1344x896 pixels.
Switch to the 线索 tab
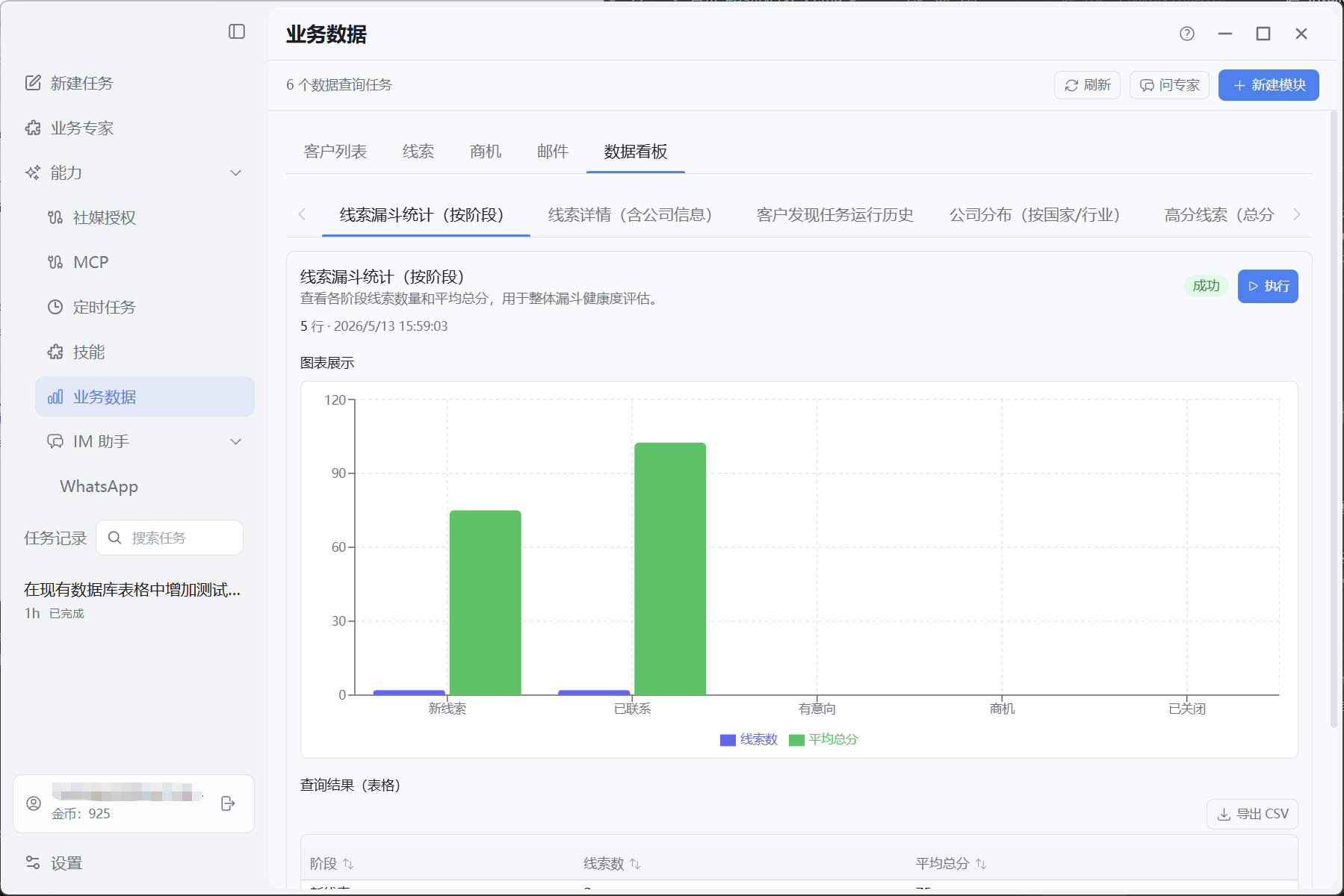click(418, 152)
